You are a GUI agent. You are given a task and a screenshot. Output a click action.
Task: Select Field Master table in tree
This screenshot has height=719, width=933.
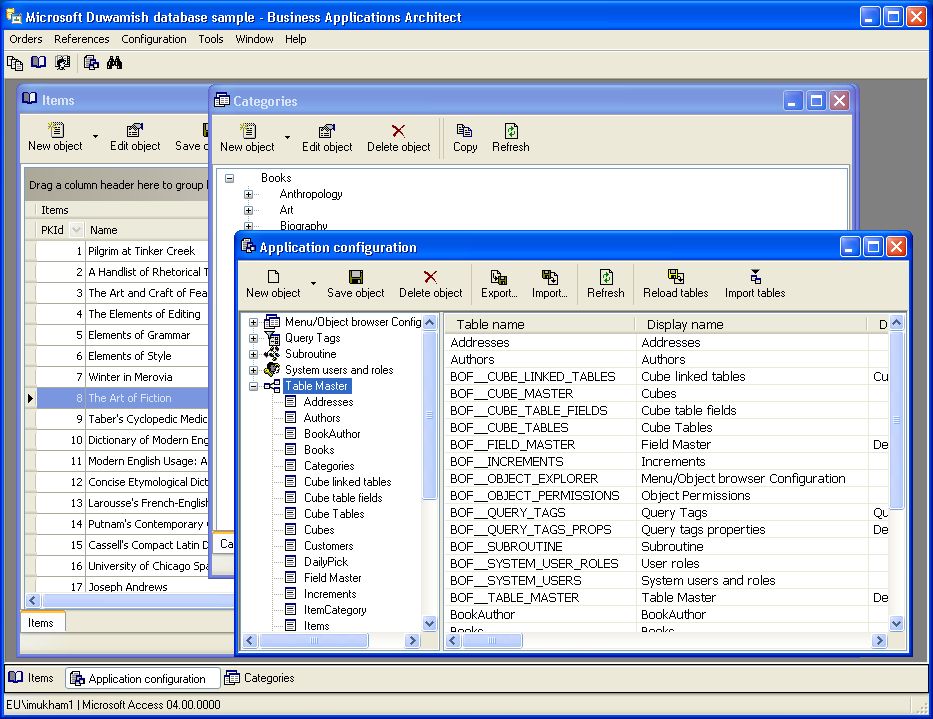coord(333,578)
